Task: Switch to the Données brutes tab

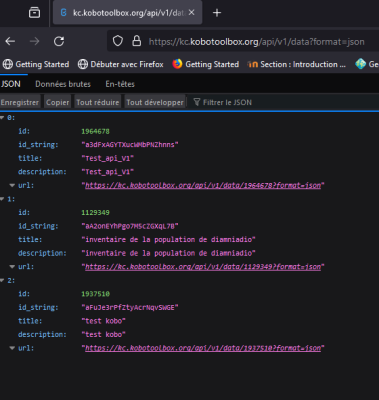Action: tap(63, 84)
